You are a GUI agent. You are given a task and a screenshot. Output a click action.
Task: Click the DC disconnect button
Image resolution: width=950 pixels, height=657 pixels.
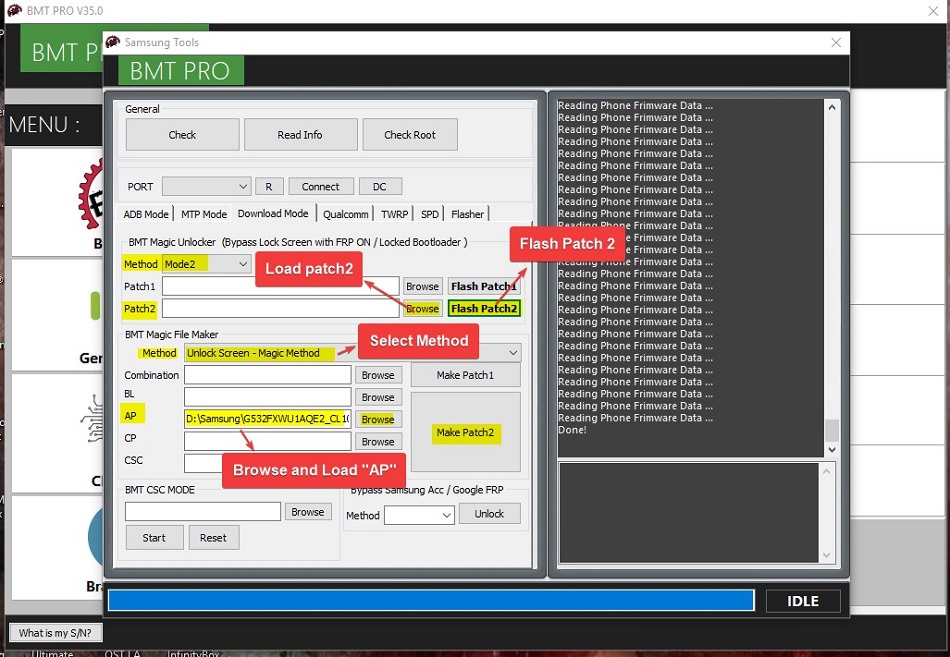coord(380,186)
